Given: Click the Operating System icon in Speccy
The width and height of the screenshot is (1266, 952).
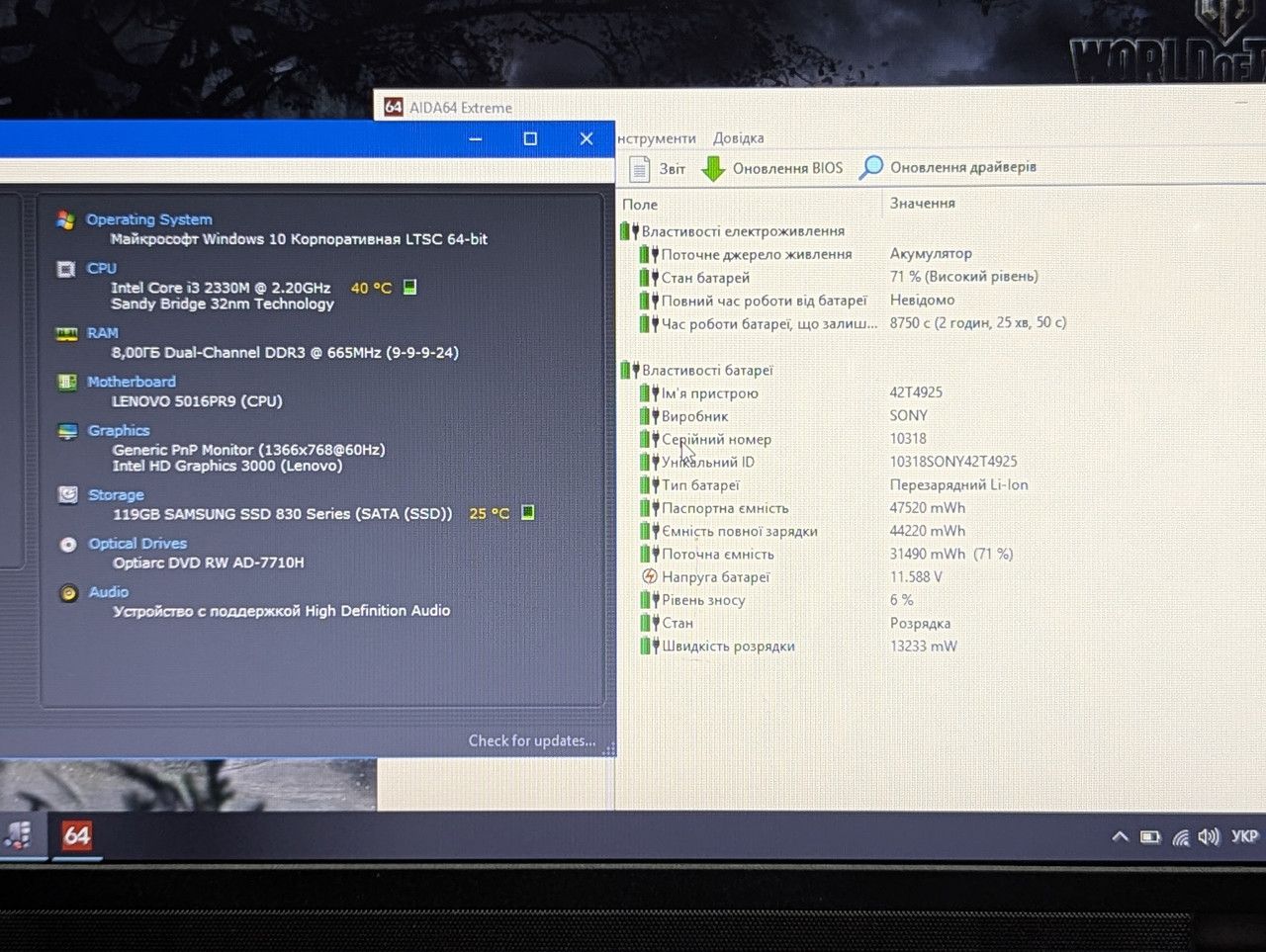Looking at the screenshot, I should click(x=66, y=219).
